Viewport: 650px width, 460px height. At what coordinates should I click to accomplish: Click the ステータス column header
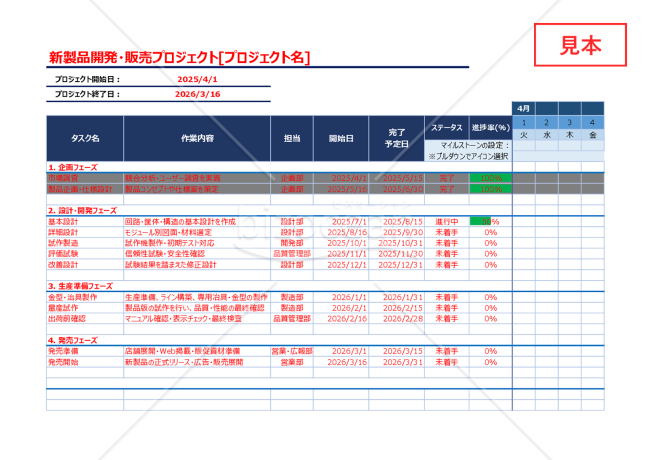[x=446, y=128]
